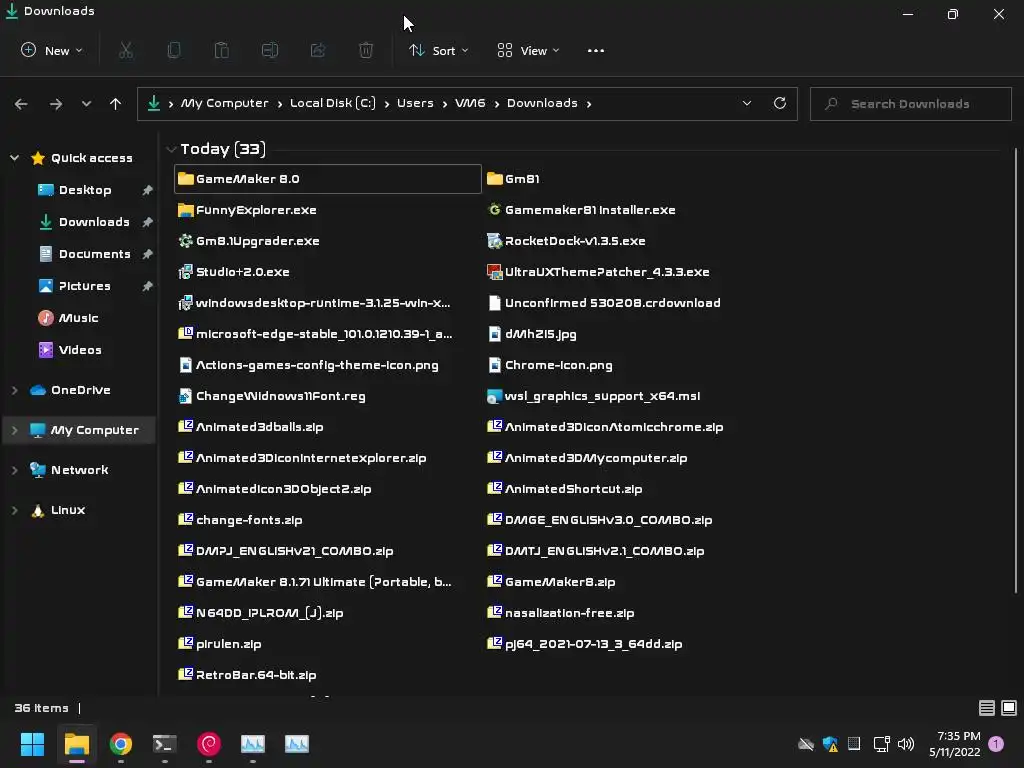Switch to details view layout icon
1024x768 pixels.
(x=987, y=708)
